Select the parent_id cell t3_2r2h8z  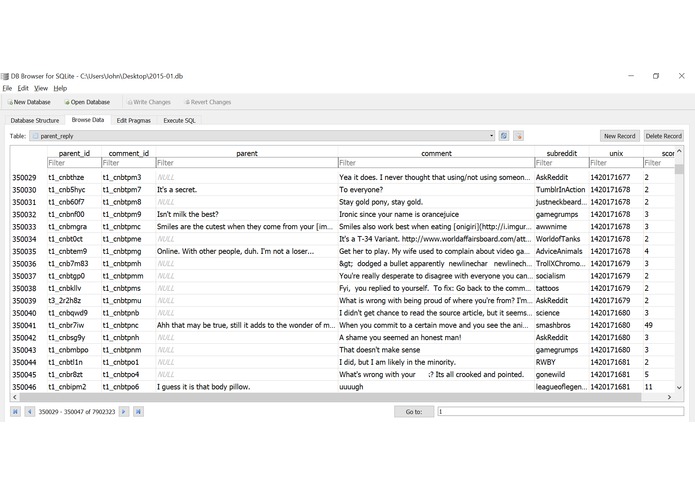pyautogui.click(x=74, y=301)
